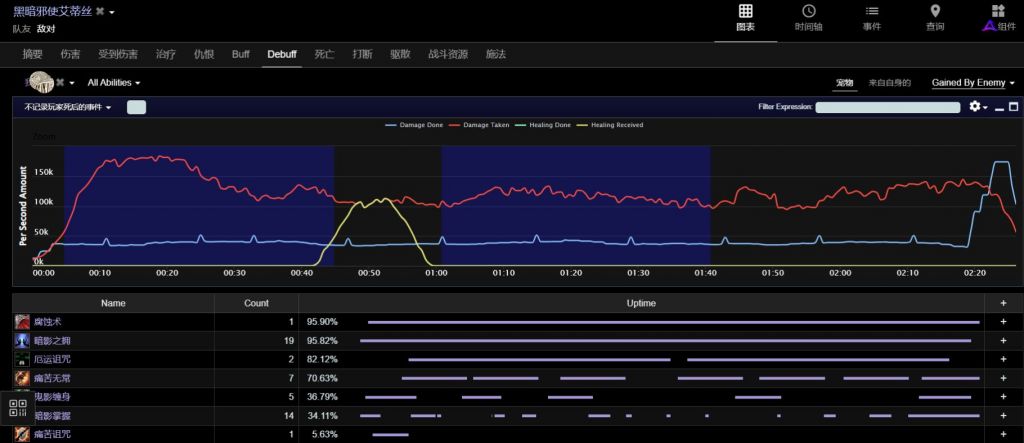Switch to the 治疗 healing tab
Viewport: 1024px width, 443px height.
166,54
